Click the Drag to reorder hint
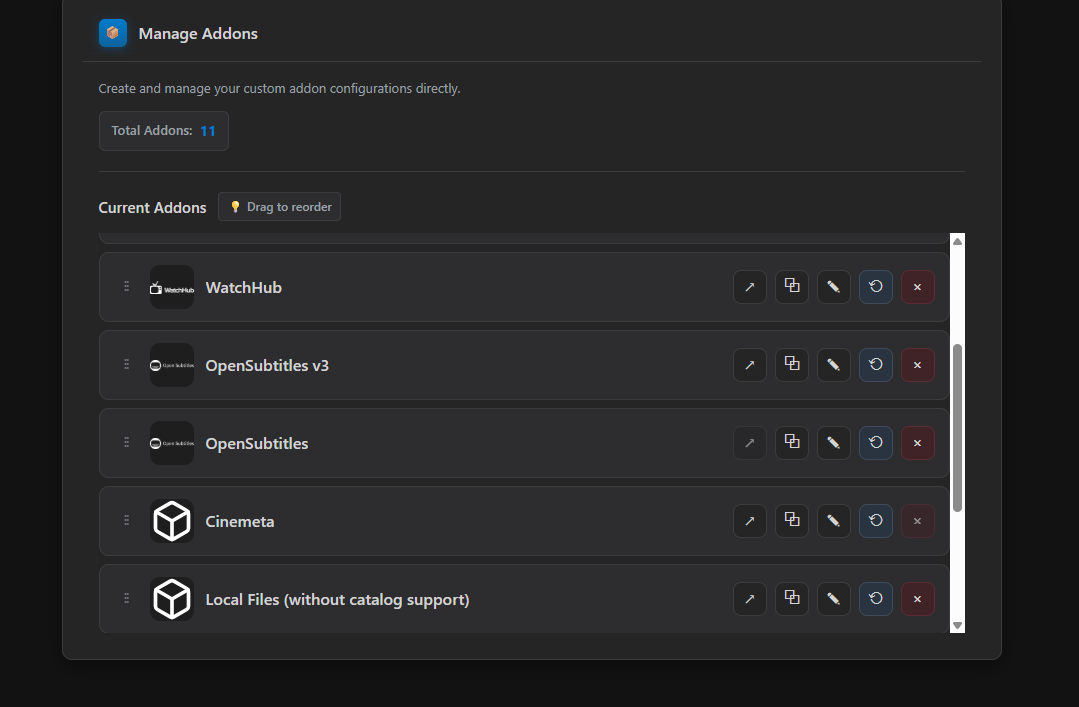This screenshot has width=1079, height=707. [280, 207]
